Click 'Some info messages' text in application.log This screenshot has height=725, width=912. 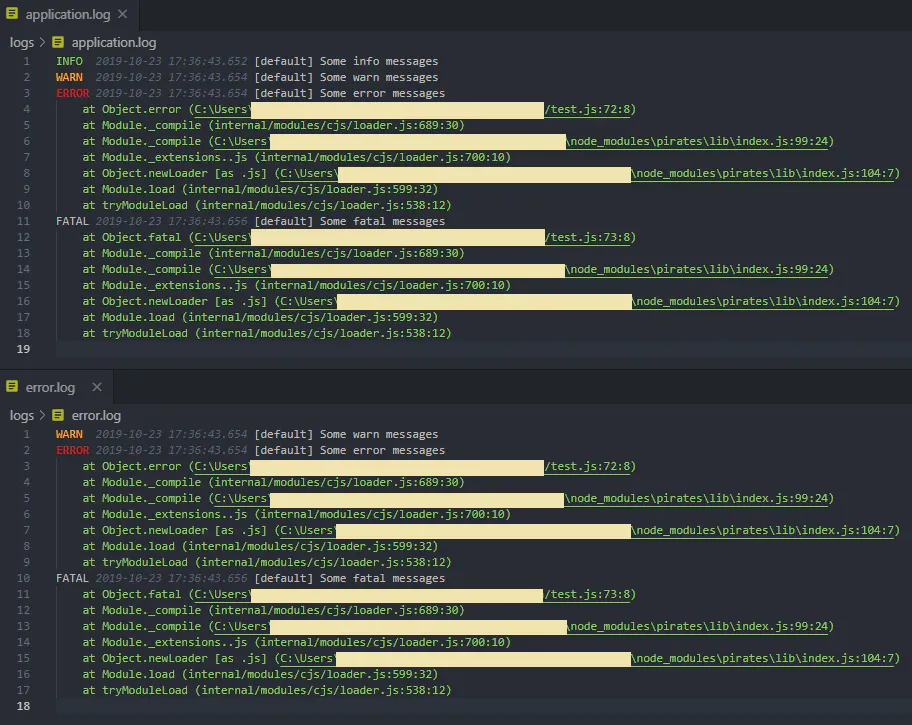pos(379,61)
